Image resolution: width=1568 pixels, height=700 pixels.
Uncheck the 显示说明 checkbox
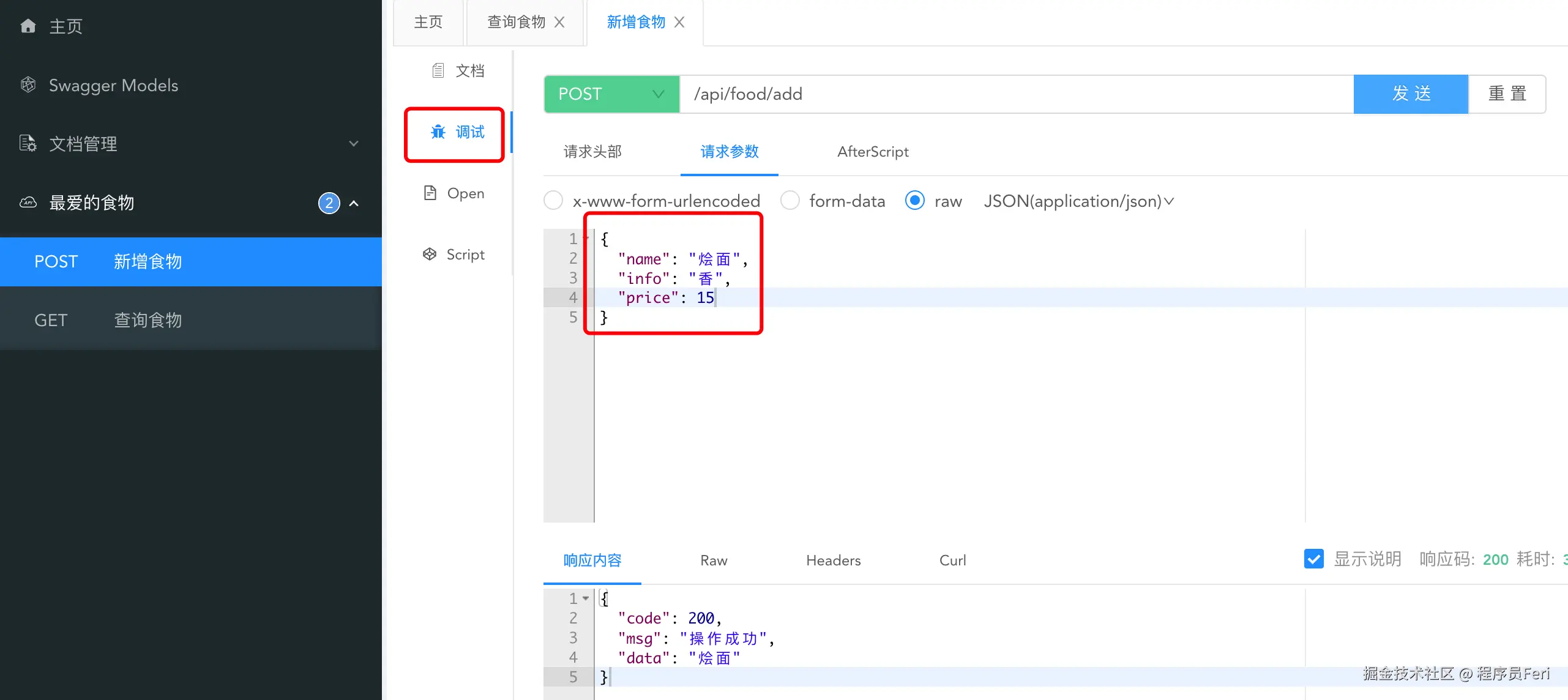pos(1313,559)
